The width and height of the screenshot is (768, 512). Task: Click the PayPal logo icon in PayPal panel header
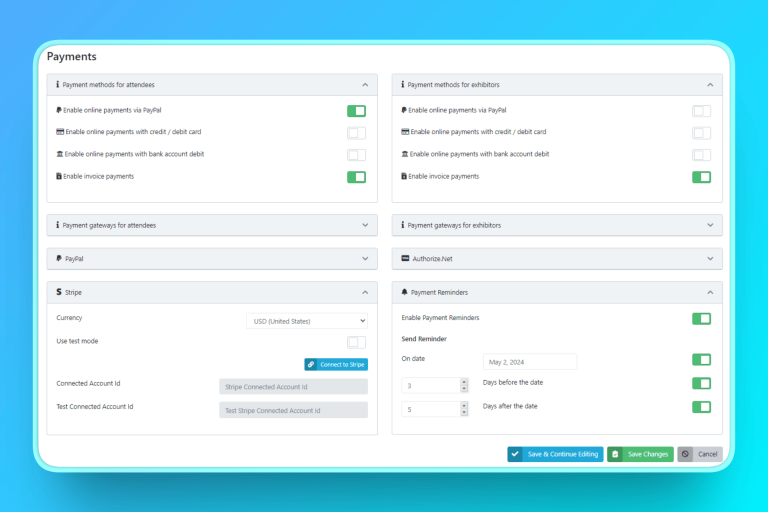(x=59, y=258)
